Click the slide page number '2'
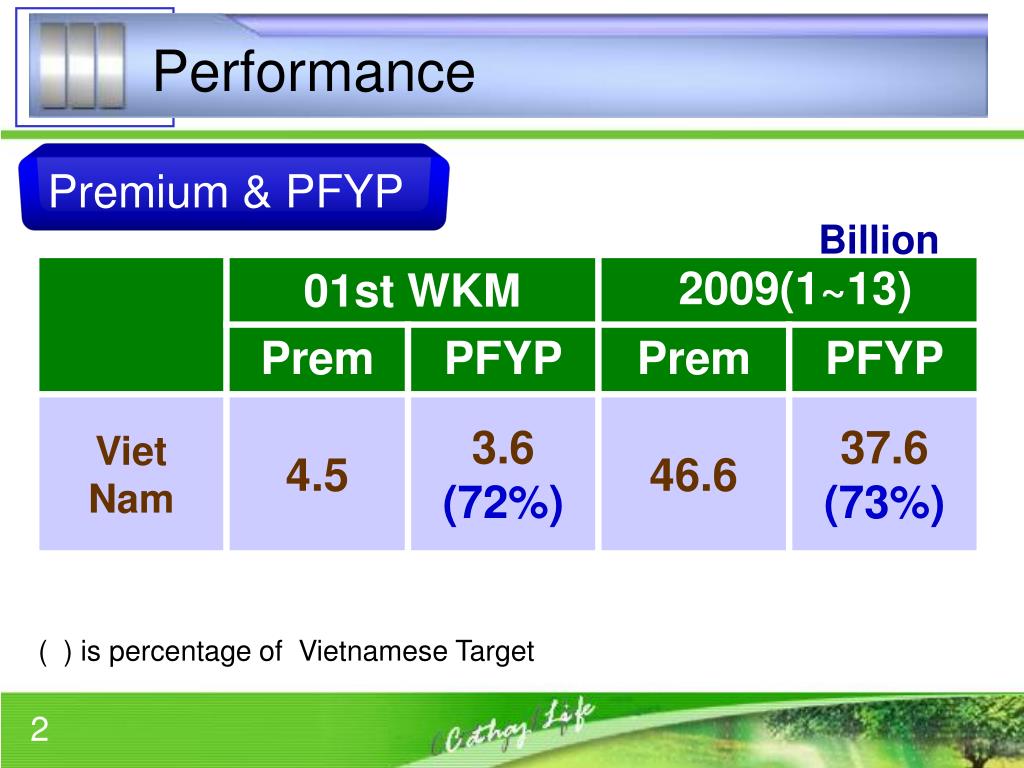This screenshot has height=768, width=1024. pyautogui.click(x=39, y=729)
